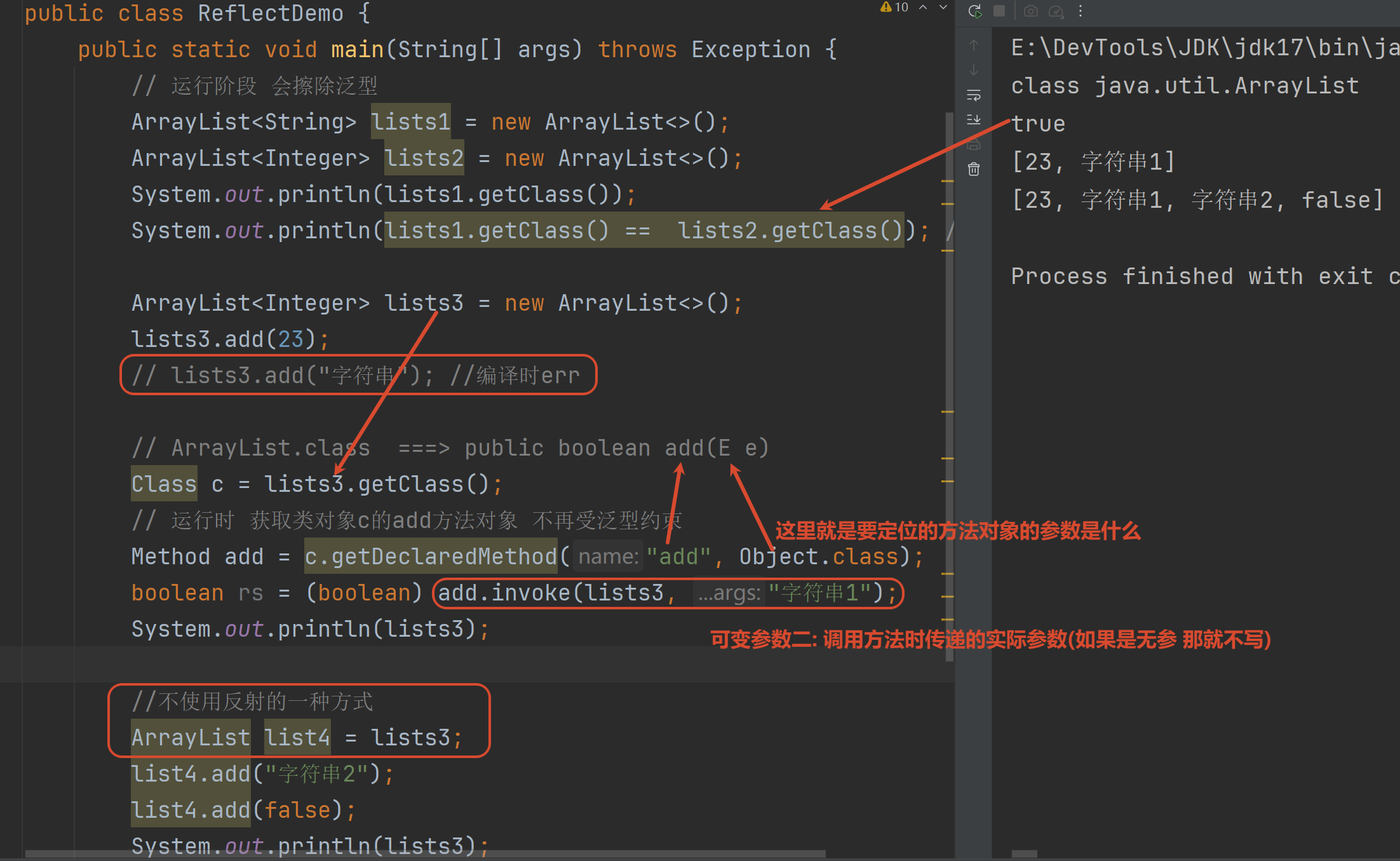This screenshot has width=1400, height=861.
Task: Rerun the ReflectDemo program
Action: pyautogui.click(x=974, y=11)
